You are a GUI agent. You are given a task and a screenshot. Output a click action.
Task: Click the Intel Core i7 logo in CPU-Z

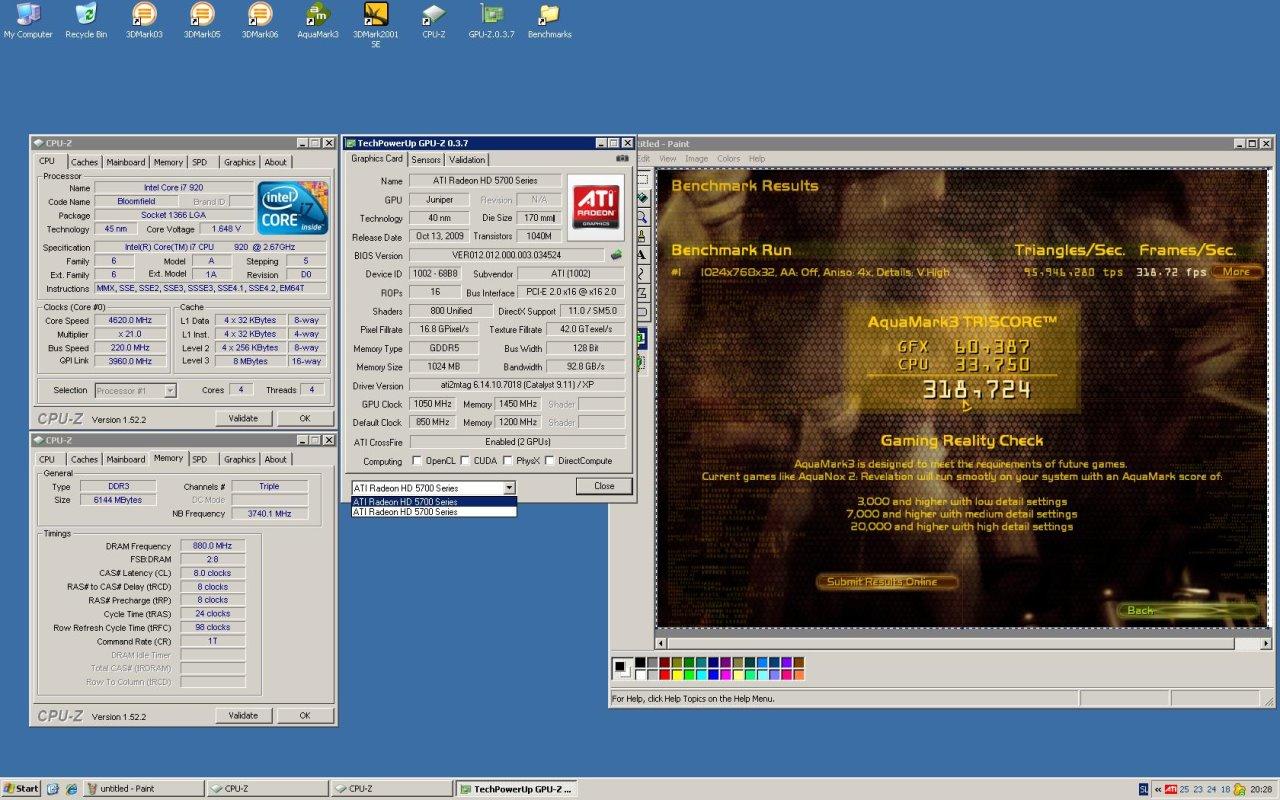(292, 207)
